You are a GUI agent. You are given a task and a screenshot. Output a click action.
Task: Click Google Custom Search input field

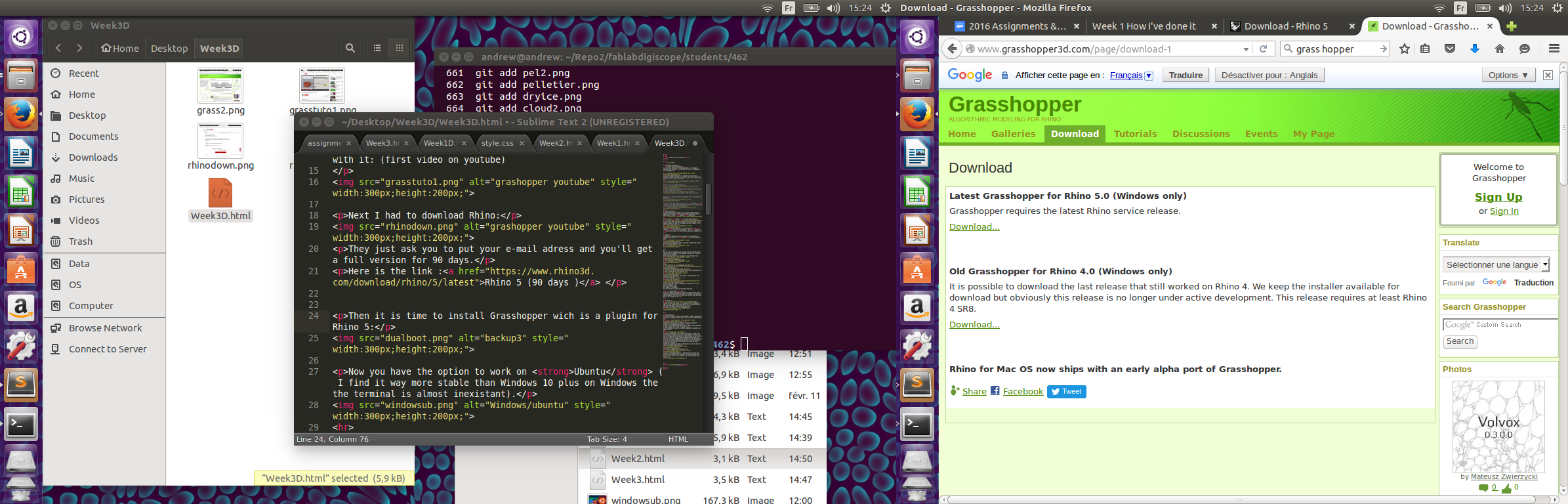(x=1500, y=324)
